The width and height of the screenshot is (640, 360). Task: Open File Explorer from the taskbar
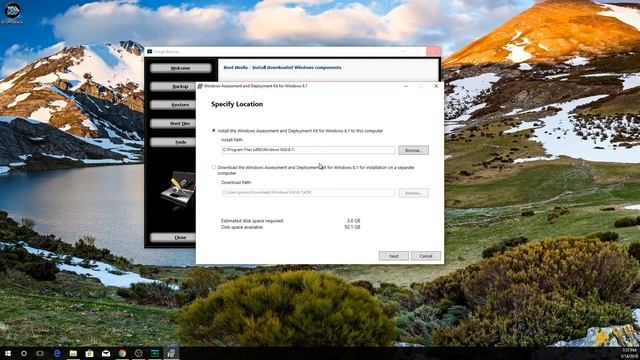click(73, 353)
